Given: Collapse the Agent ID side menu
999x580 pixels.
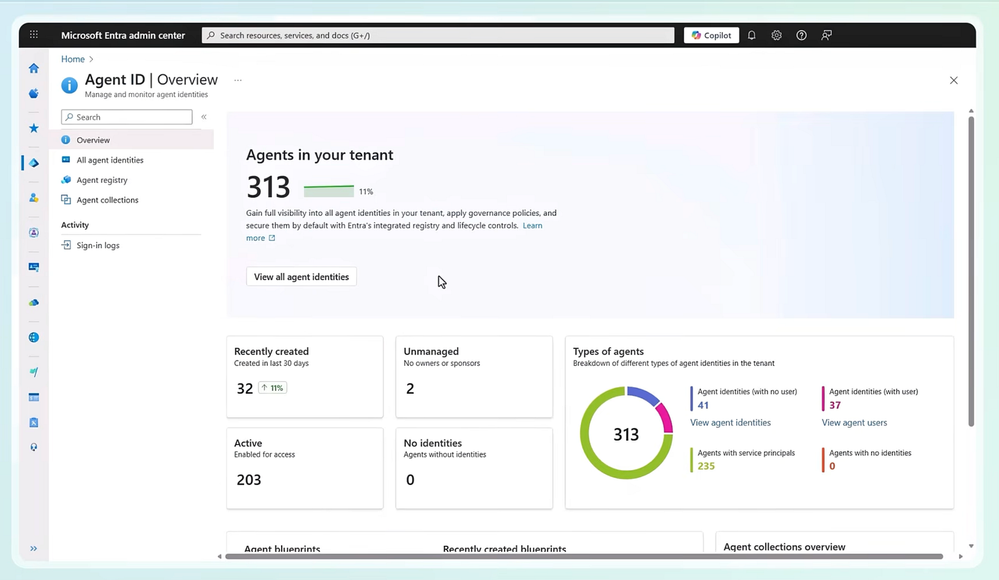Looking at the screenshot, I should click(204, 117).
